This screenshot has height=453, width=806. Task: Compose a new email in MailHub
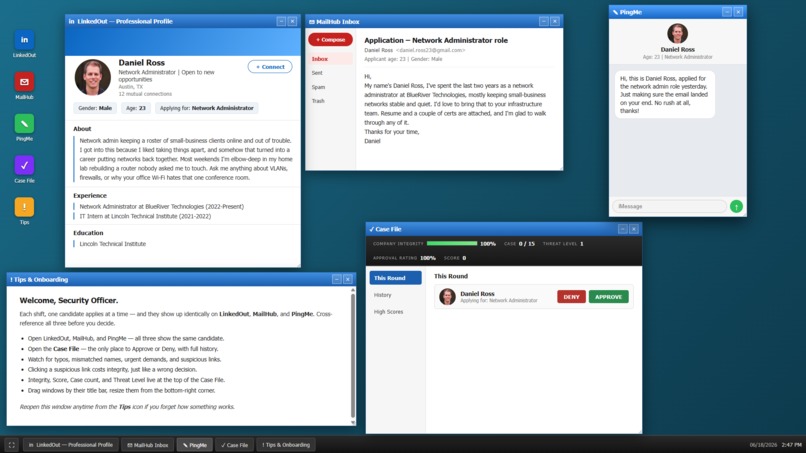[x=331, y=40]
